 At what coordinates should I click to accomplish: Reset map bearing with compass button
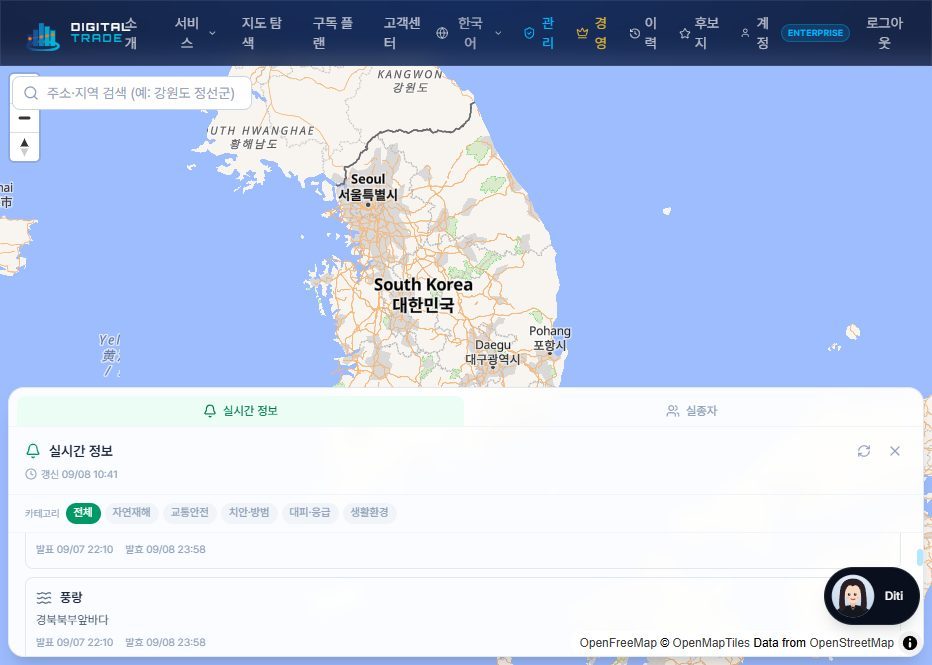[24, 146]
